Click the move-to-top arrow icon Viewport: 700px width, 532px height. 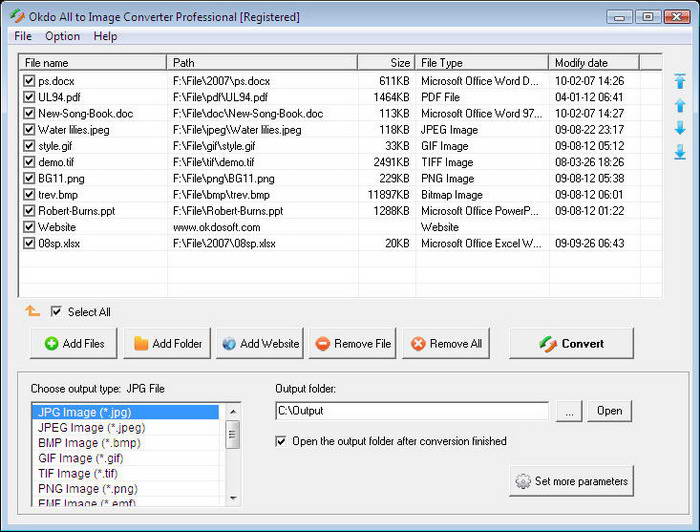point(680,81)
